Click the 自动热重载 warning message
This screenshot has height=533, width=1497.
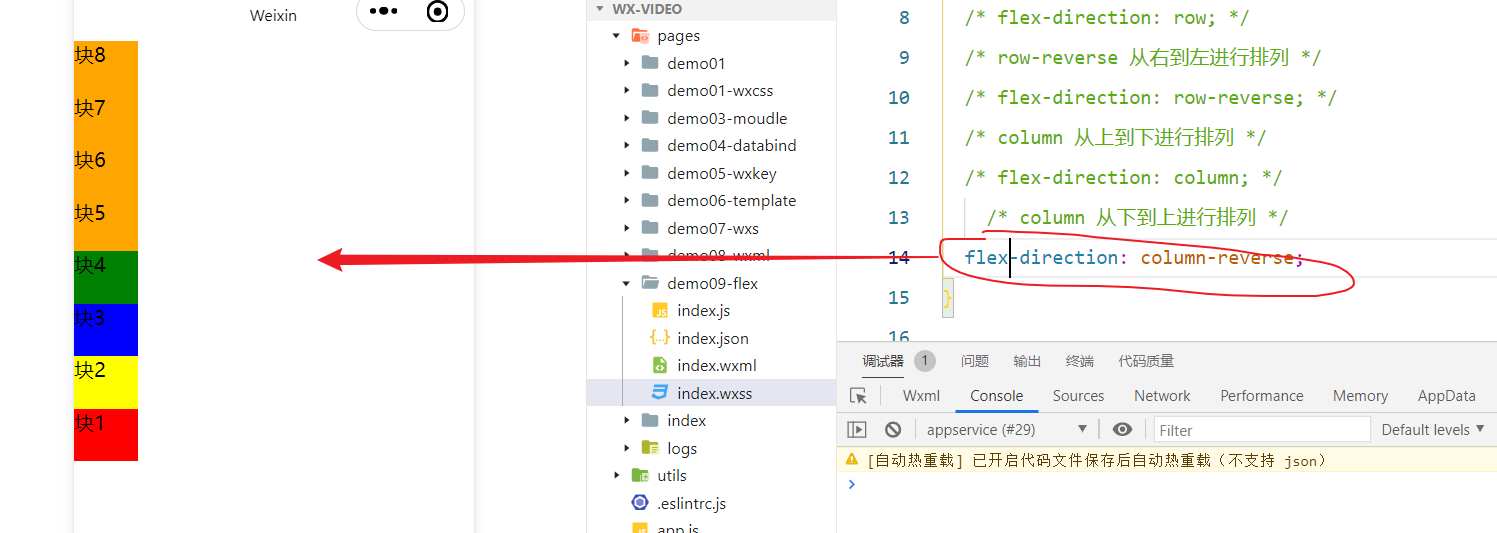[1097, 460]
